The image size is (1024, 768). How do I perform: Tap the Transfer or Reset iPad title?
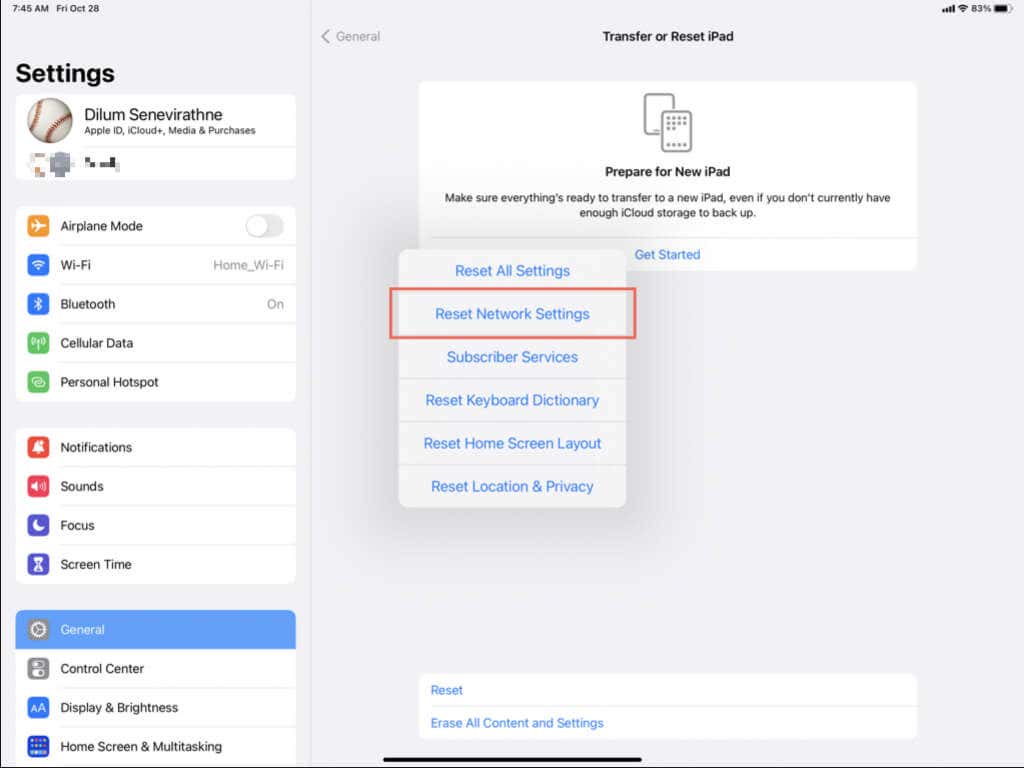(667, 37)
